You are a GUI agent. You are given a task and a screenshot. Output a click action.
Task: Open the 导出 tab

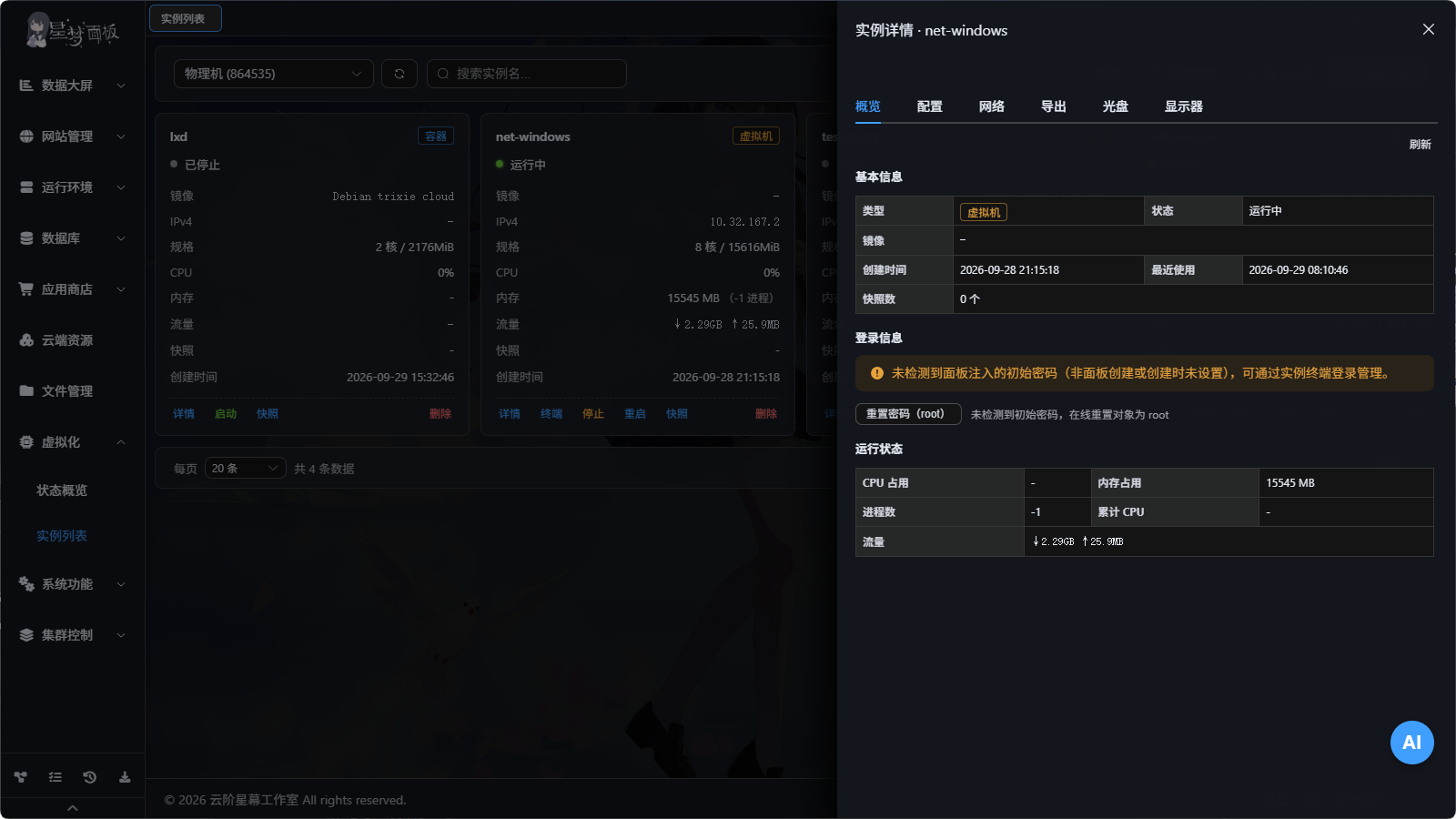tap(1054, 106)
